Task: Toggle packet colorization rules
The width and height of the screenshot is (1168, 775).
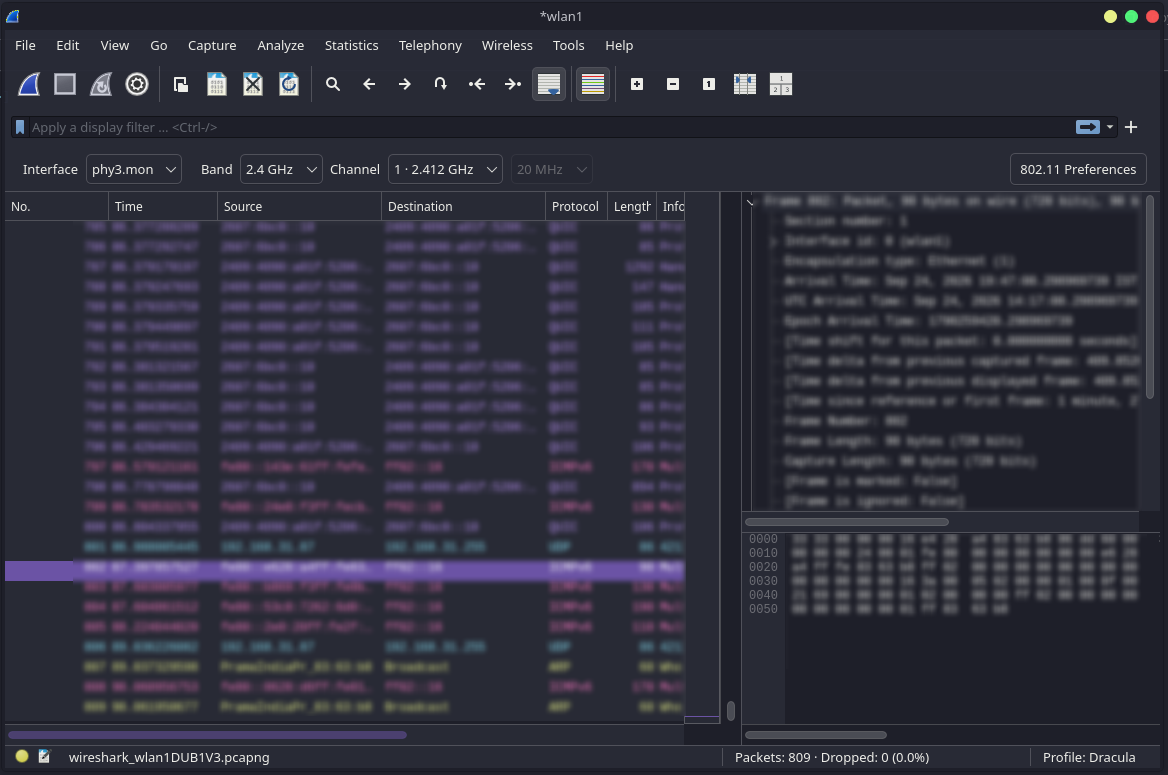Action: coord(593,84)
